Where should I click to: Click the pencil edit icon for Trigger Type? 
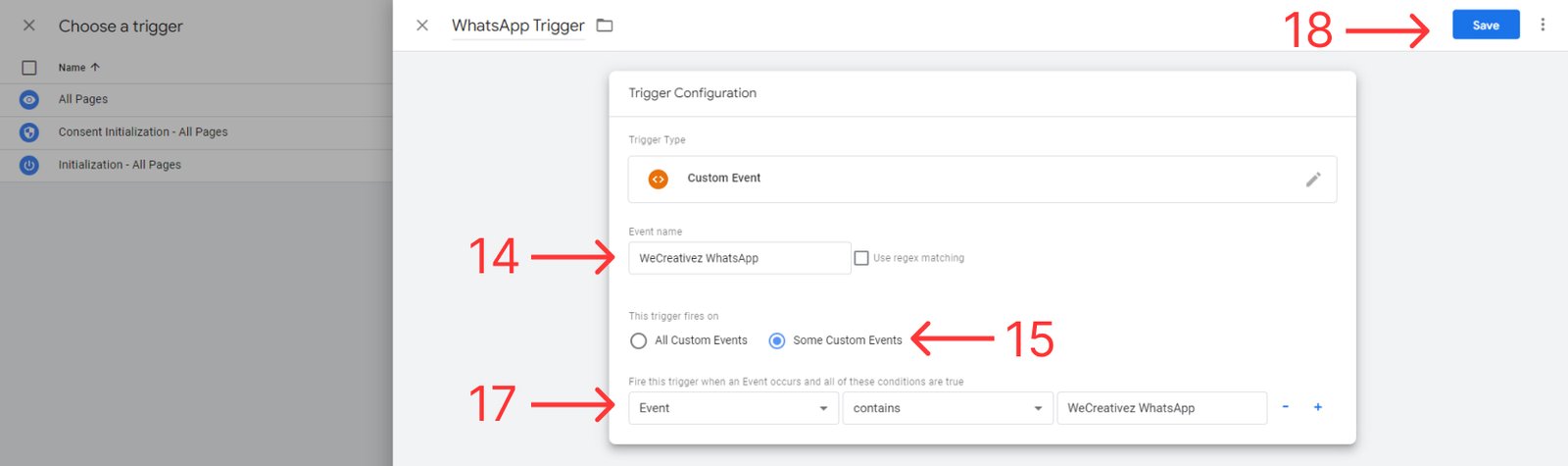(x=1313, y=180)
